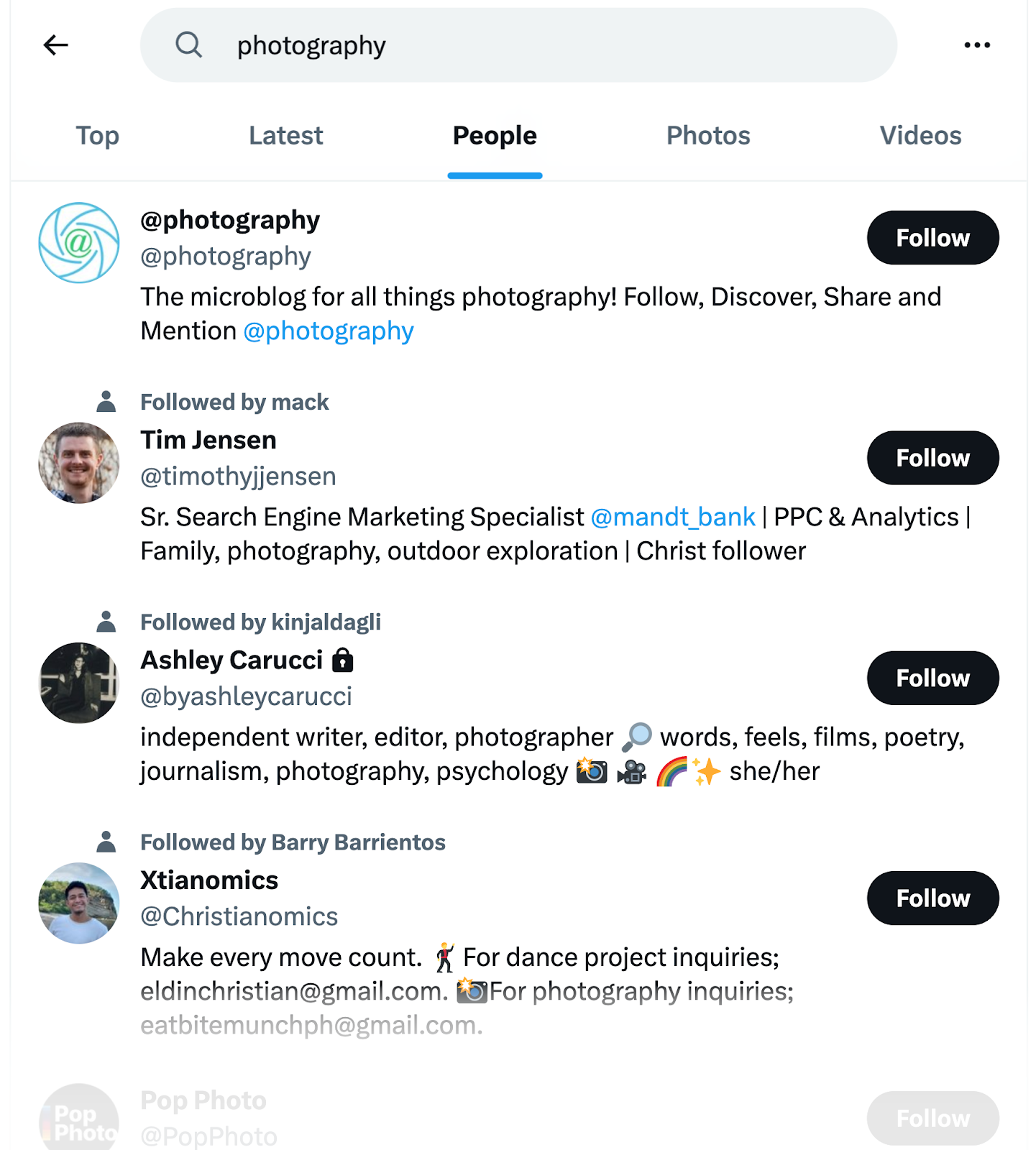Image resolution: width=1036 pixels, height=1150 pixels.
Task: Click the back arrow icon
Action: 56,45
